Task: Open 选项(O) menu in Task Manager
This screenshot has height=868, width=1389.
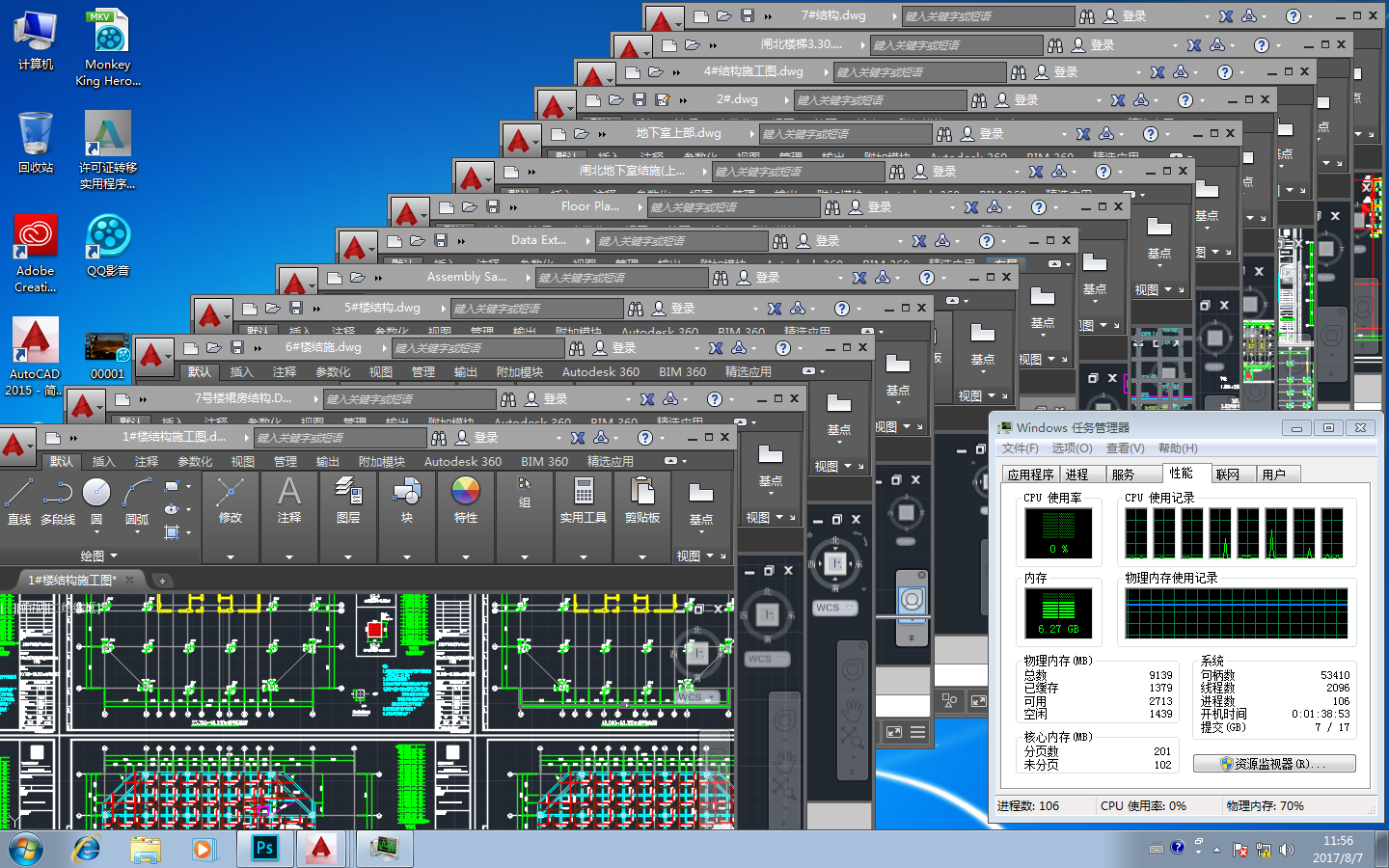Action: coord(1072,448)
